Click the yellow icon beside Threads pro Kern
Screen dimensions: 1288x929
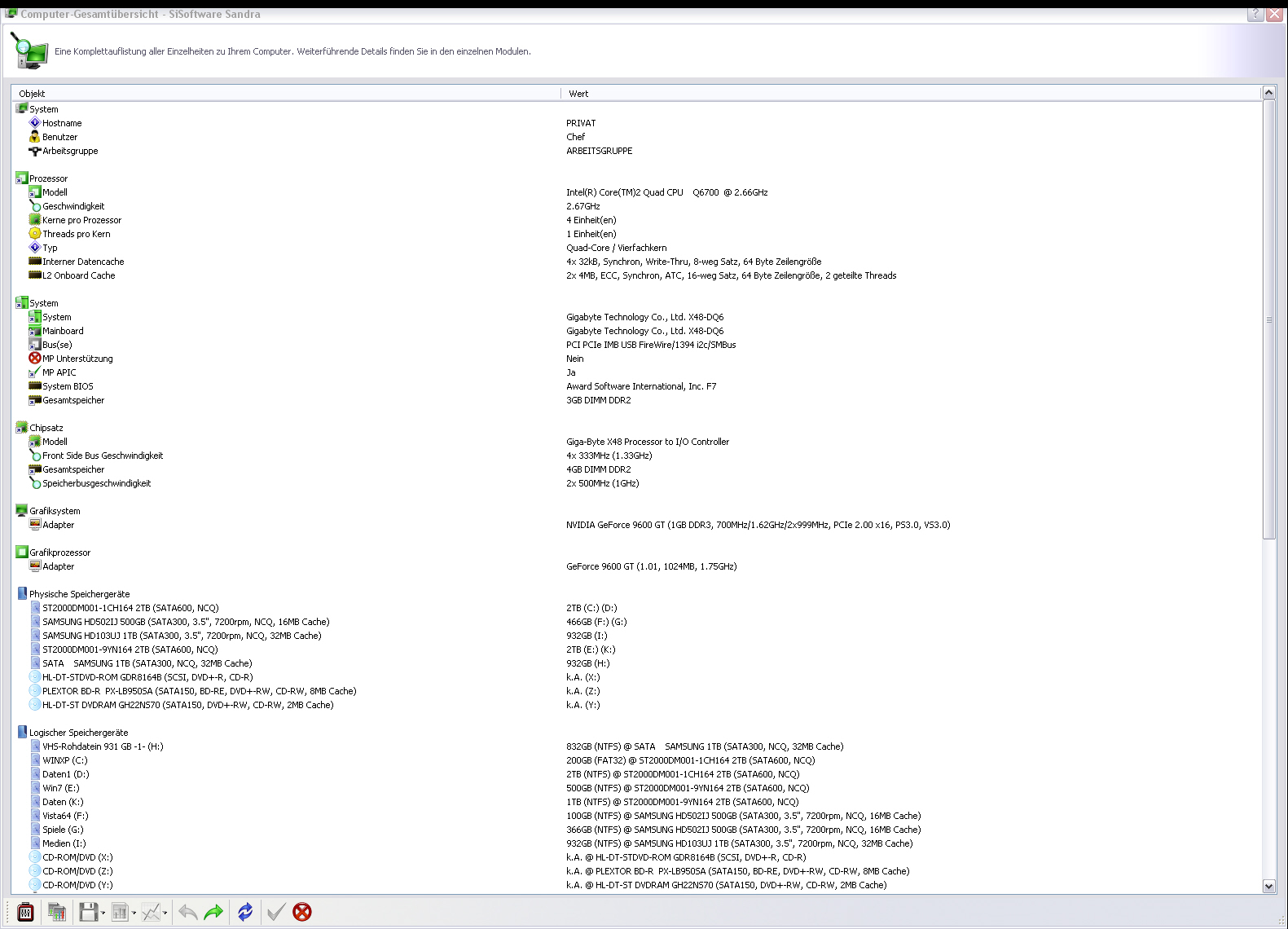click(x=35, y=234)
